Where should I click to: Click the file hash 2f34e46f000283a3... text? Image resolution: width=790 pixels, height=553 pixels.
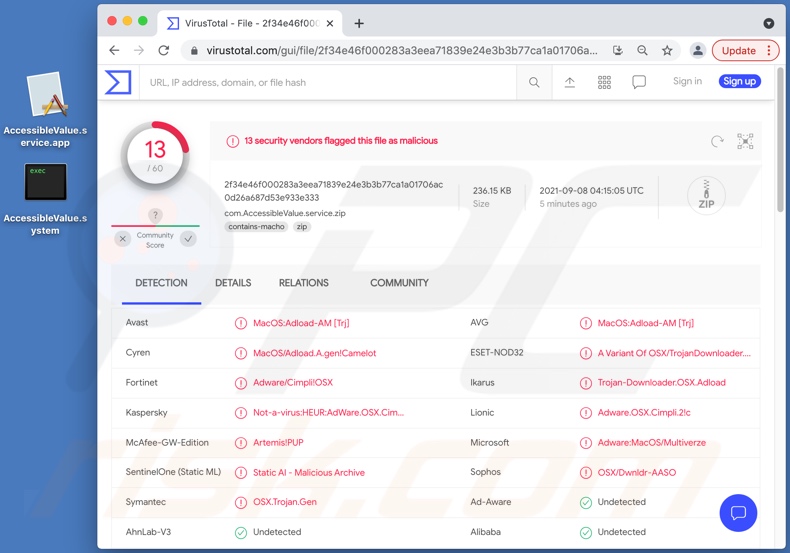334,191
